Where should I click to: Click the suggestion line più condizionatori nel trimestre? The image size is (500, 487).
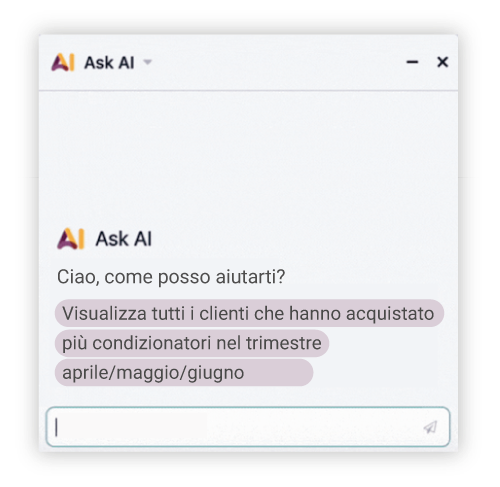192,343
